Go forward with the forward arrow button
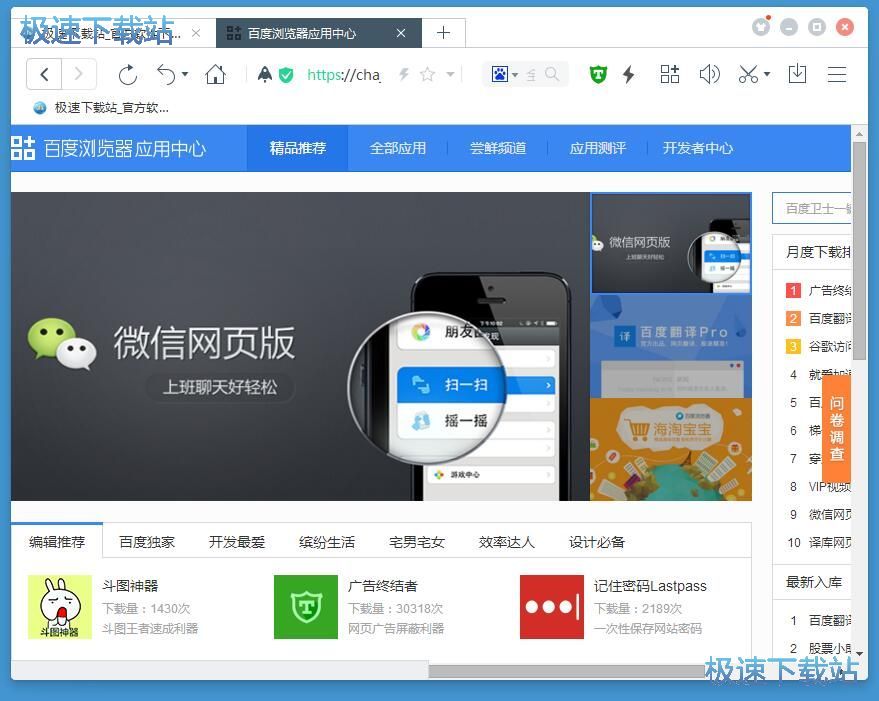 click(x=78, y=74)
